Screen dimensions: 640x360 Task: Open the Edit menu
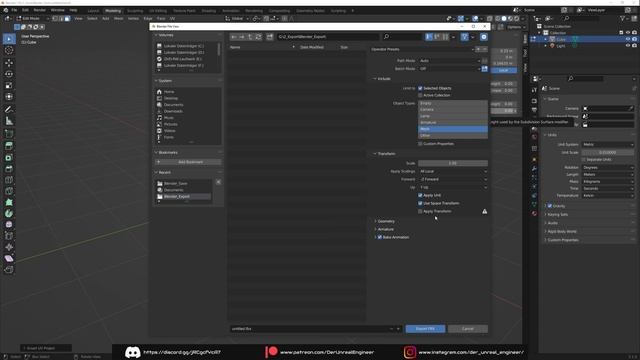[x=25, y=10]
